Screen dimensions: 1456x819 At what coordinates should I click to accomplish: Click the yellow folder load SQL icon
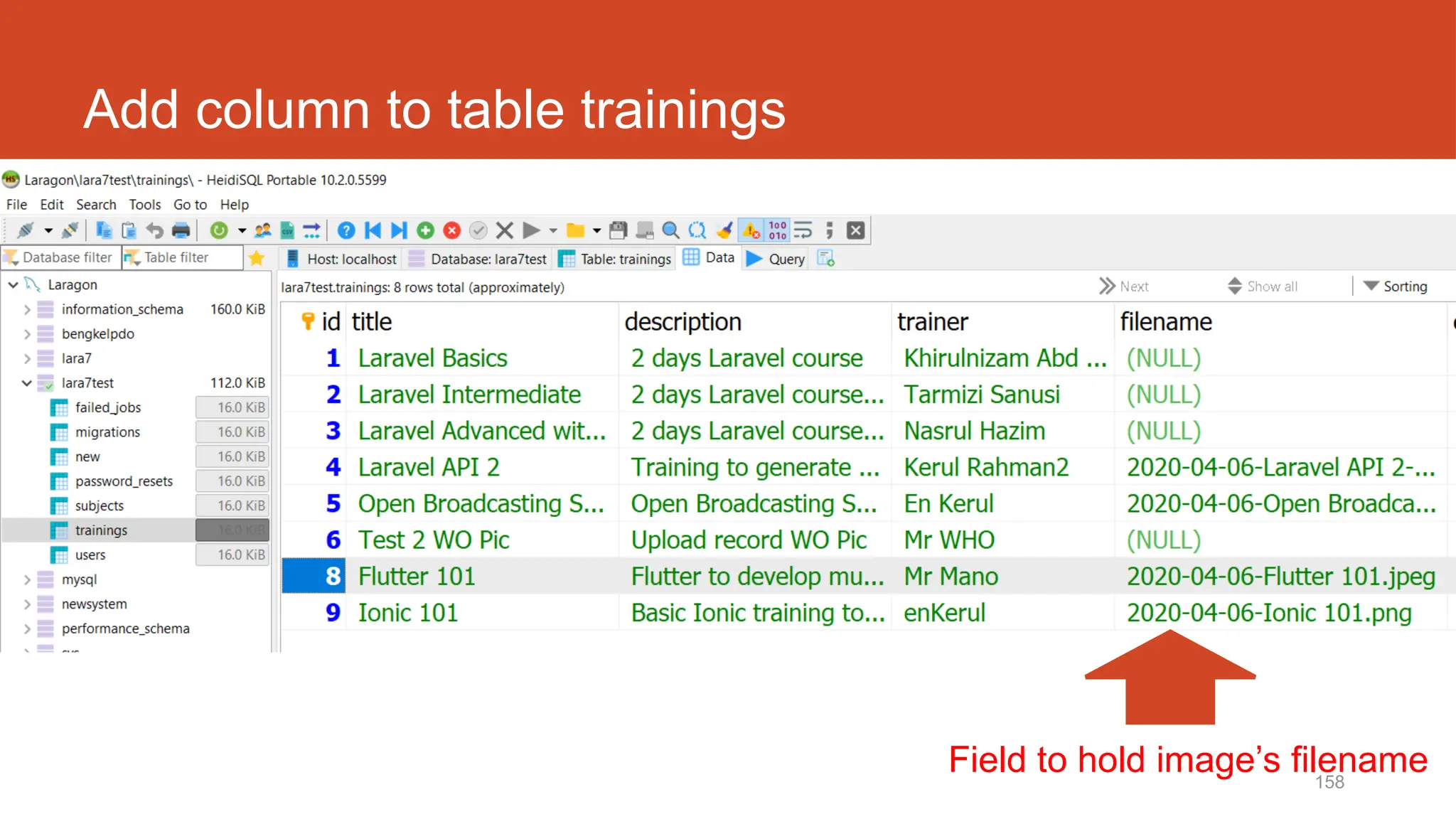575,230
